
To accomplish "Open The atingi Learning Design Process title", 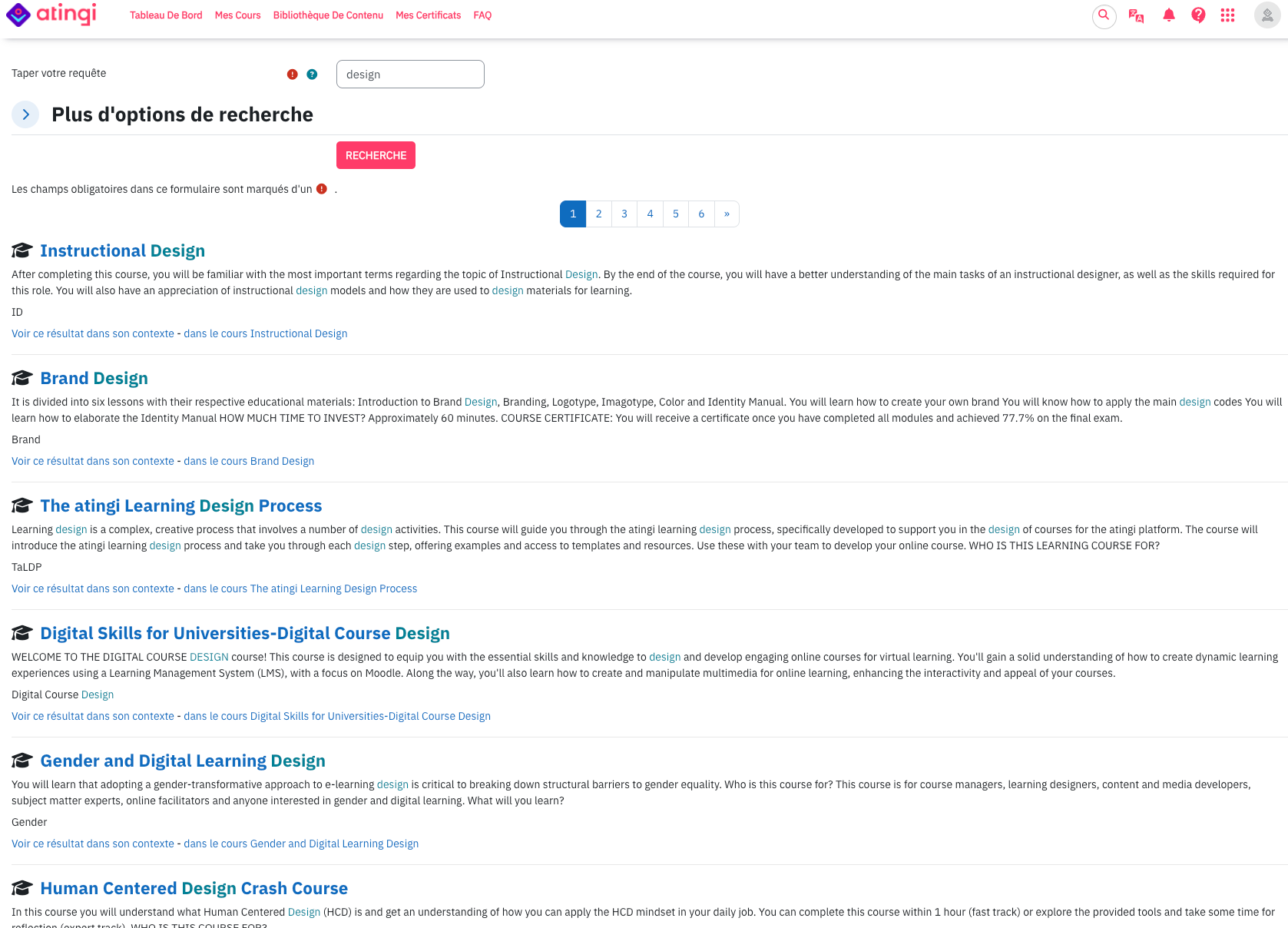I will [181, 505].
